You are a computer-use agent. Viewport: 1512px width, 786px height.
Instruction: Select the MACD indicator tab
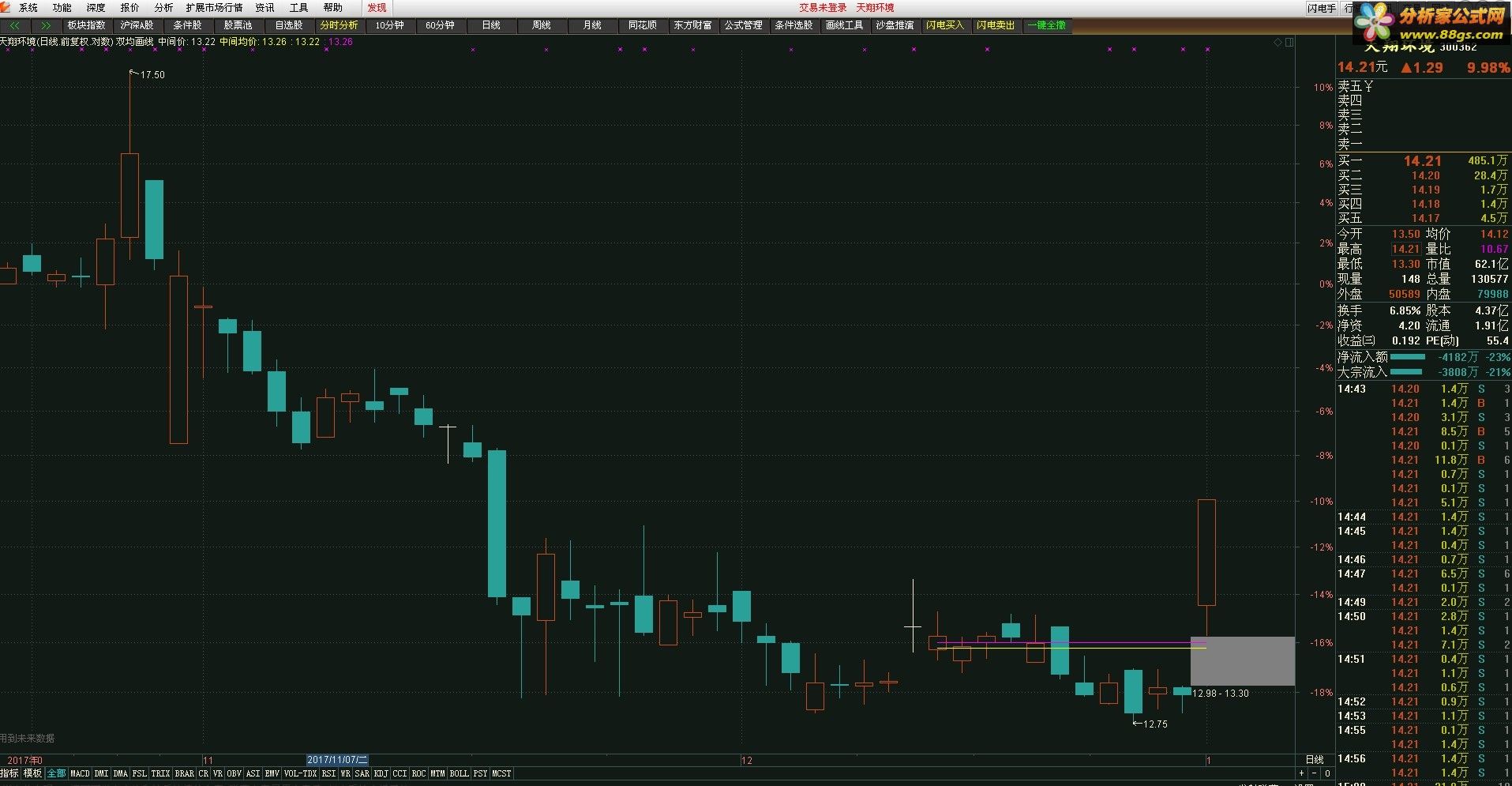click(x=80, y=773)
